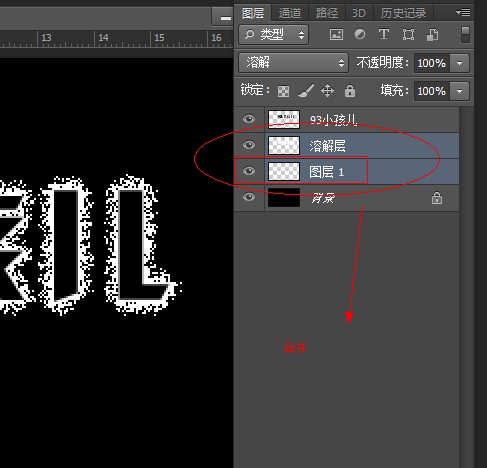Lock position move icon
Viewport: 487px width, 468px height.
(327, 91)
